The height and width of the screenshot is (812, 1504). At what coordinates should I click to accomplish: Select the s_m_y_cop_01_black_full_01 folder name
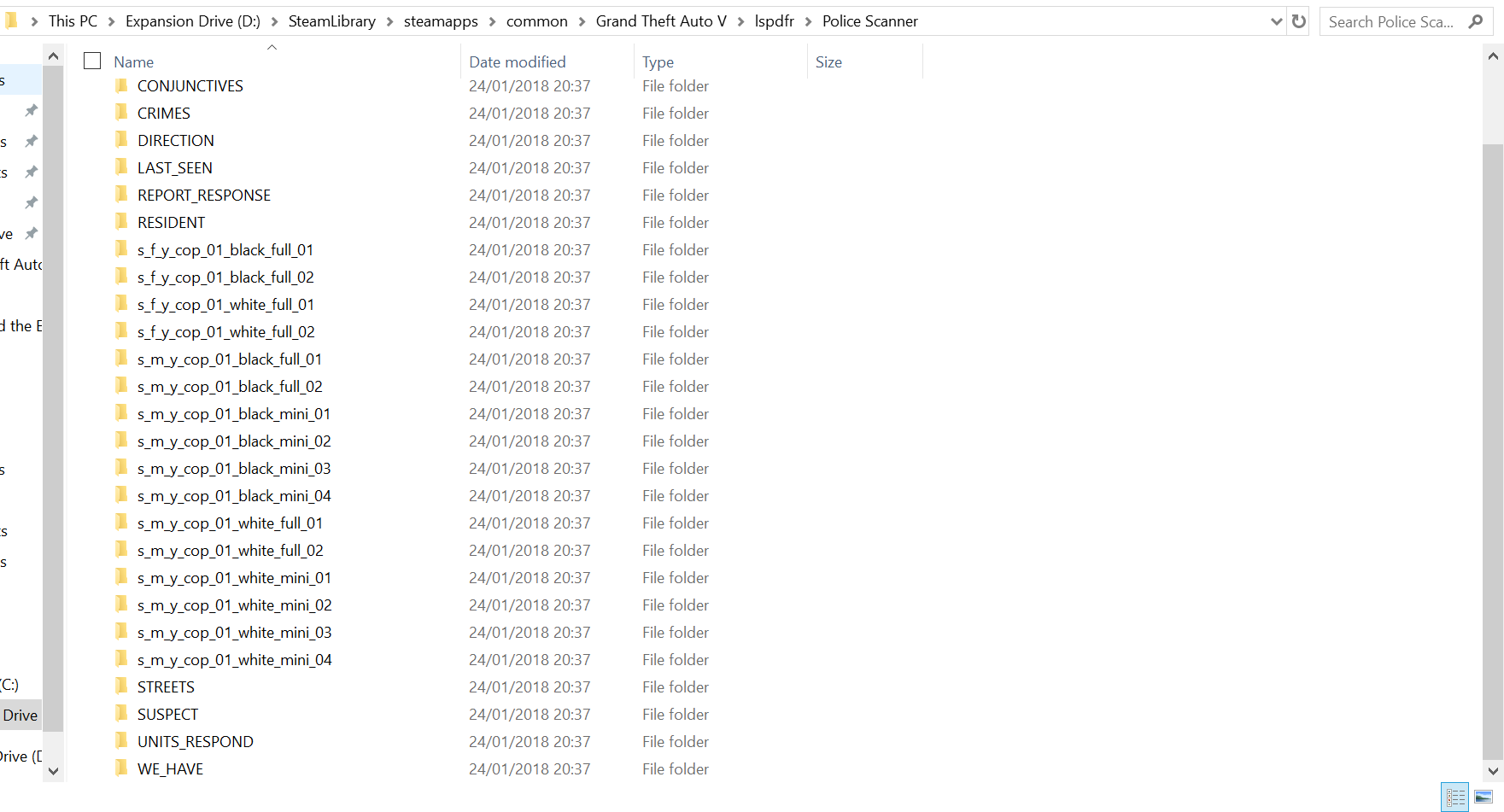[230, 359]
